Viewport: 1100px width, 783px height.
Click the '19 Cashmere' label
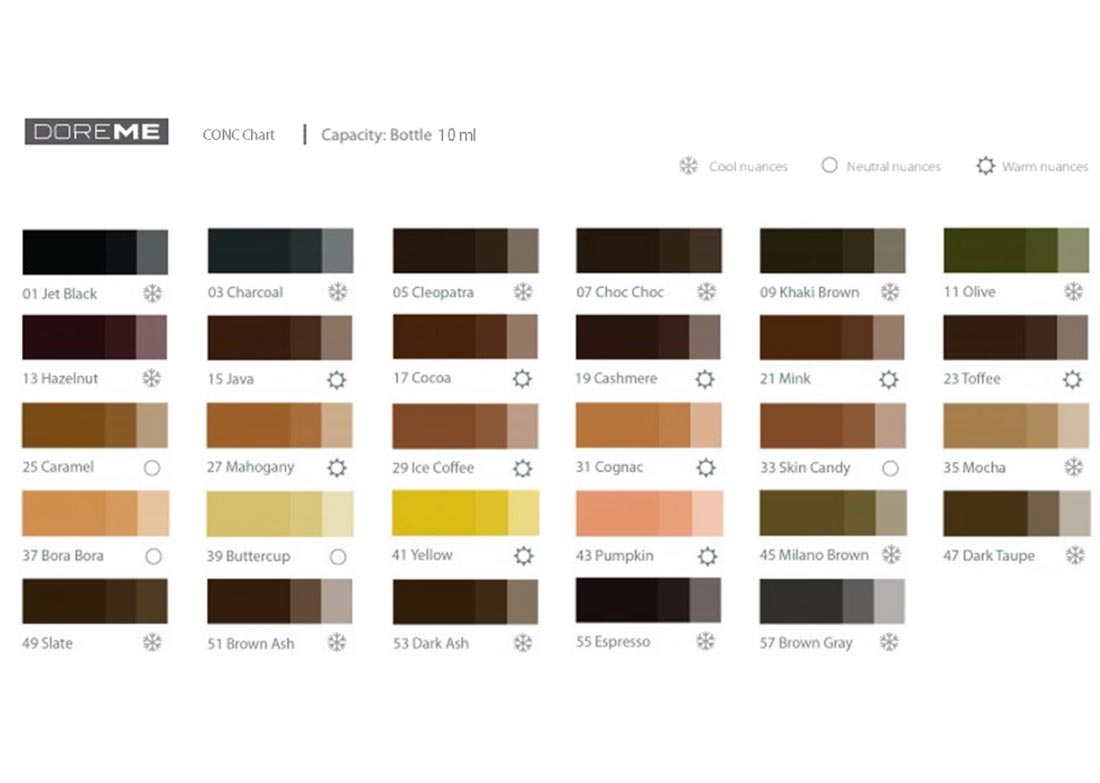(616, 379)
